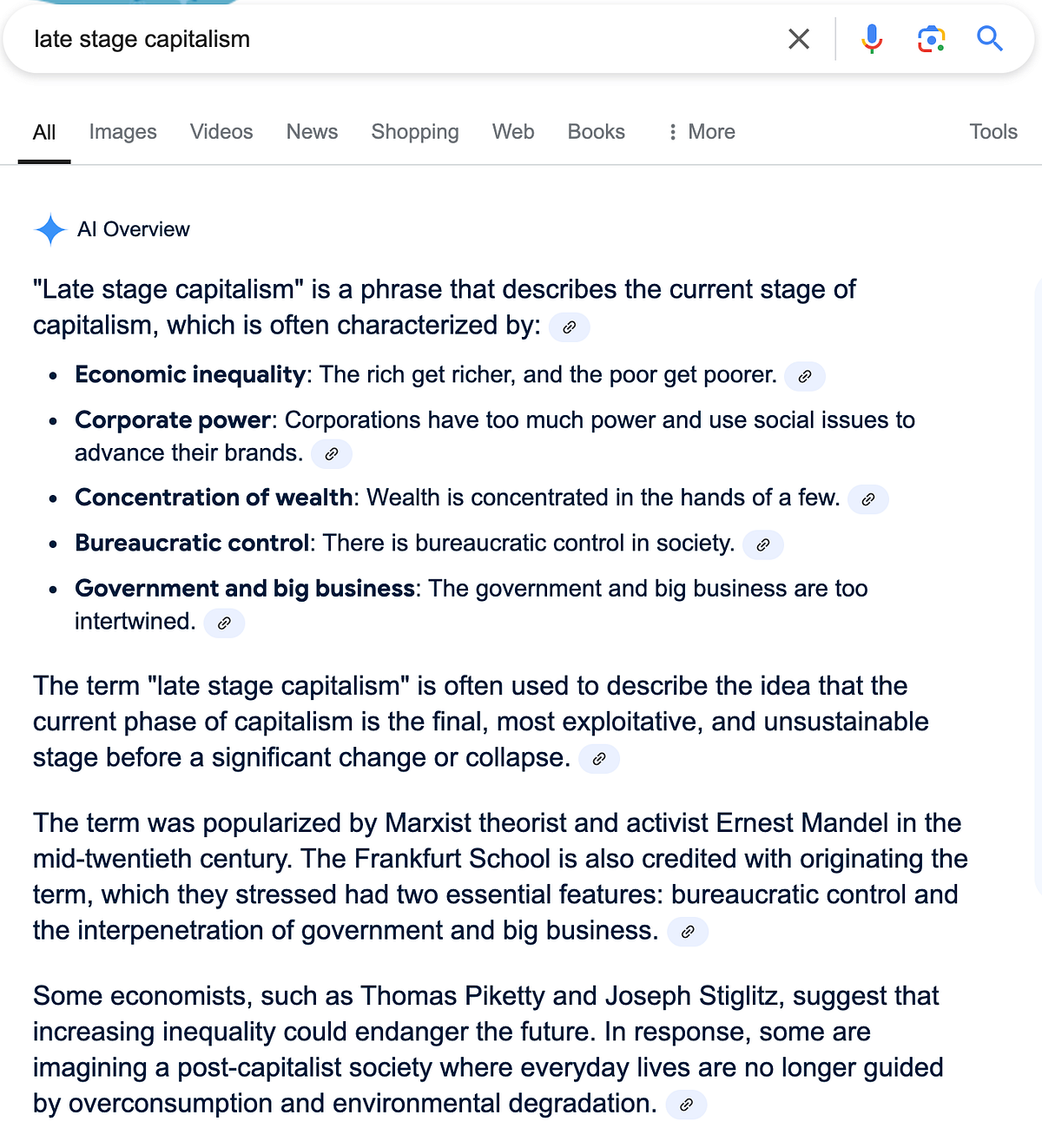Open citation for Concentration of wealth bullet
The image size is (1042, 1148).
(x=867, y=499)
